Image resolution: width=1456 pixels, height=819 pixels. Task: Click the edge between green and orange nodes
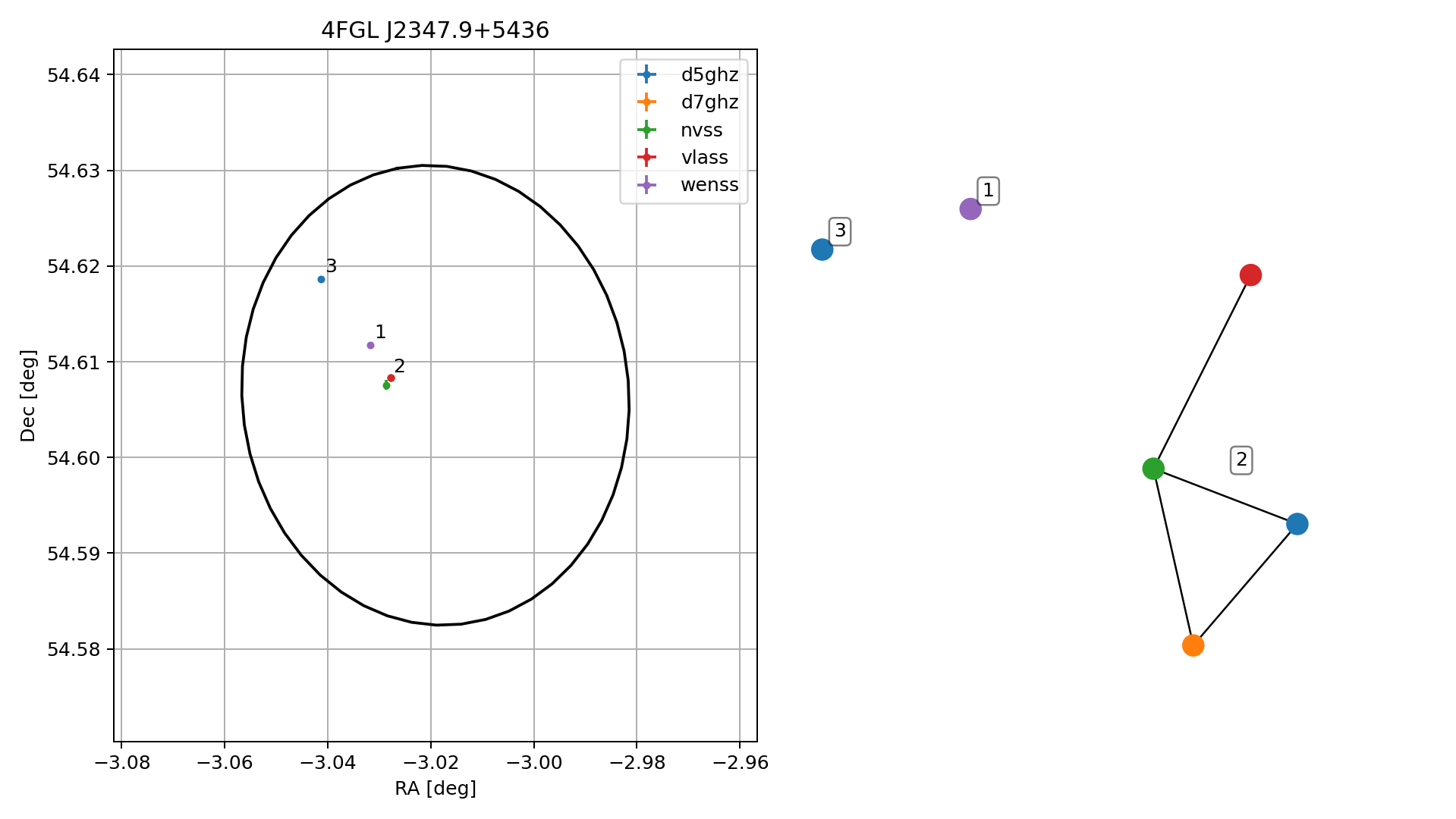1173,557
